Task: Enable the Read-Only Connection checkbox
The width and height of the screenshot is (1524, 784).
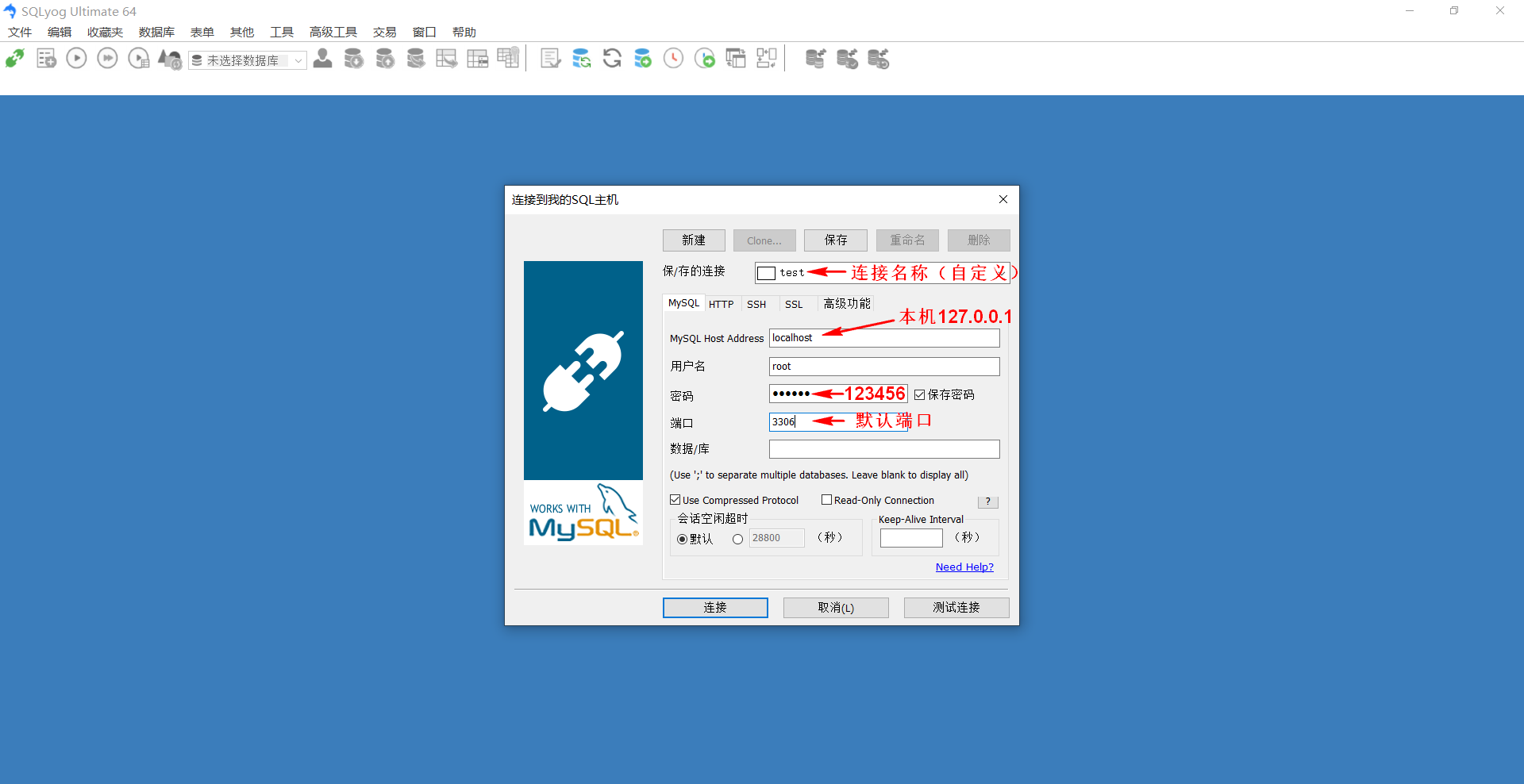Action: click(826, 500)
